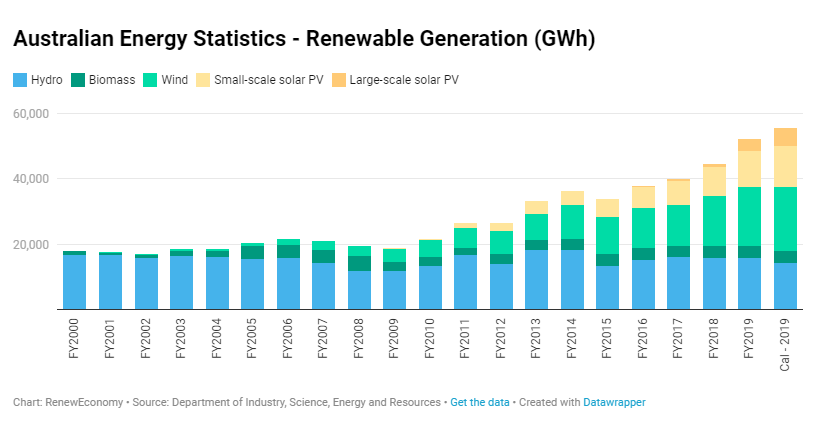Image resolution: width=817 pixels, height=435 pixels.
Task: Click the Hydro segment of the FY2013 bar
Action: 537,280
